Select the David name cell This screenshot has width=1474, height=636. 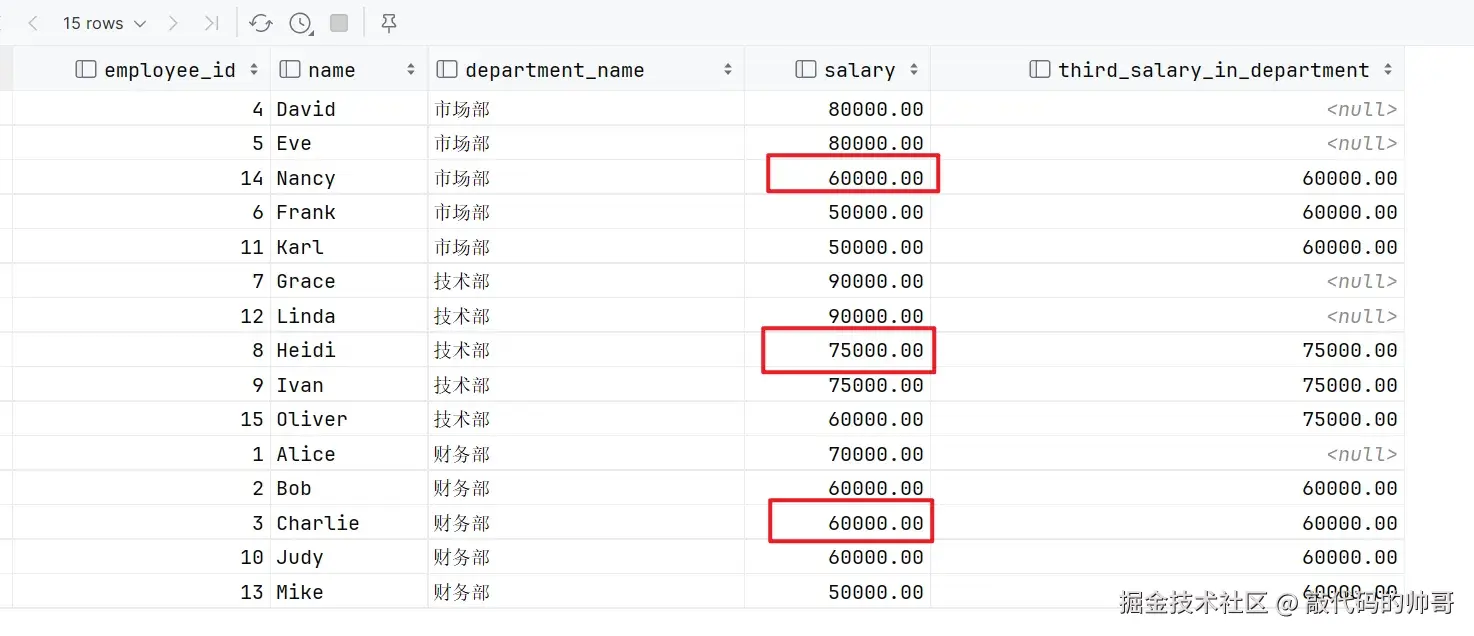[349, 109]
